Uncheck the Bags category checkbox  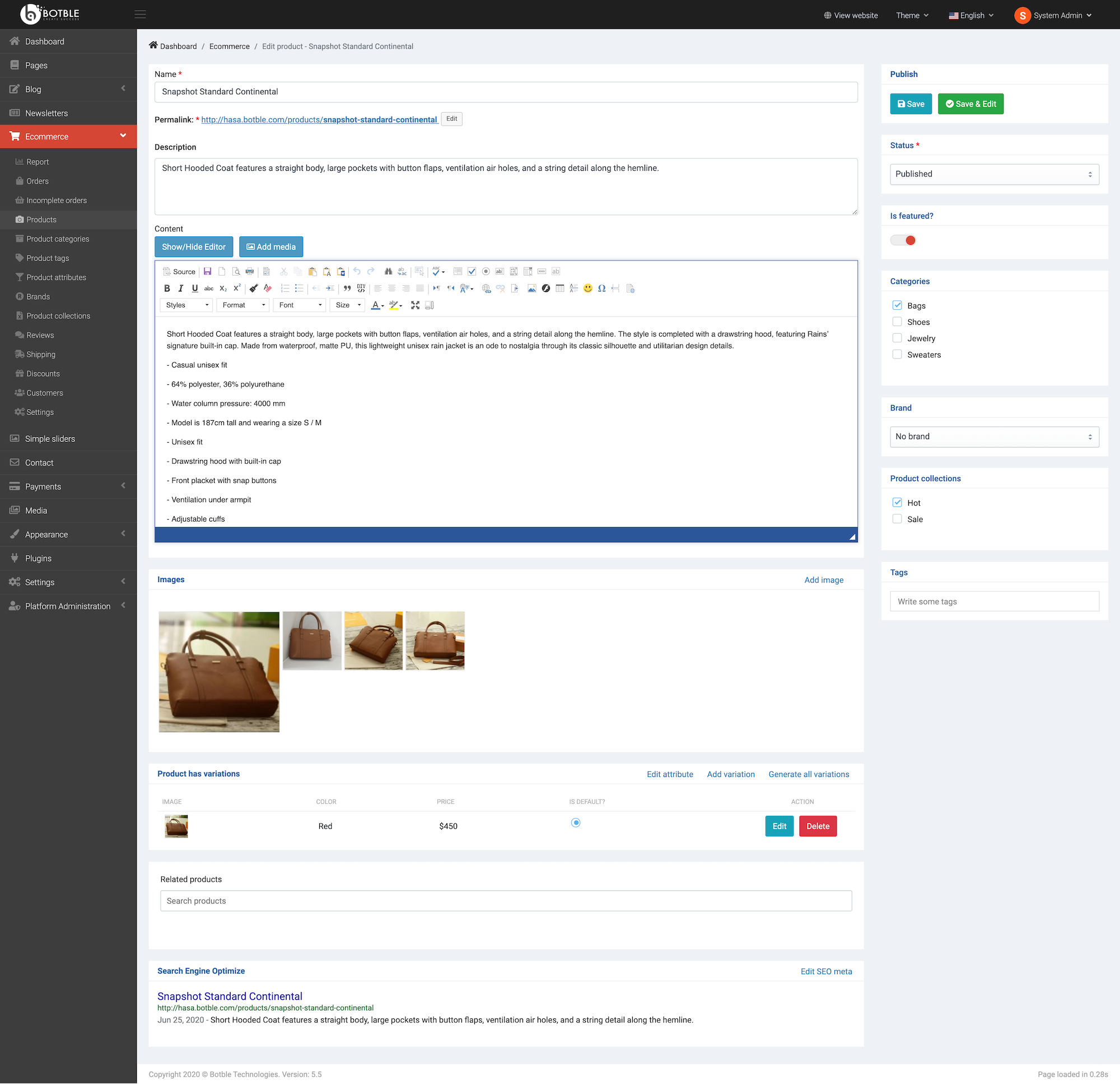[x=897, y=305]
